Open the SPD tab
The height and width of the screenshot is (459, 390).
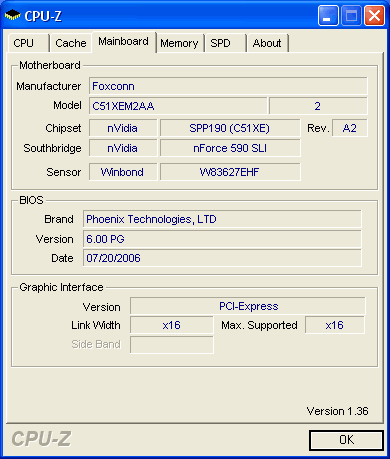225,43
